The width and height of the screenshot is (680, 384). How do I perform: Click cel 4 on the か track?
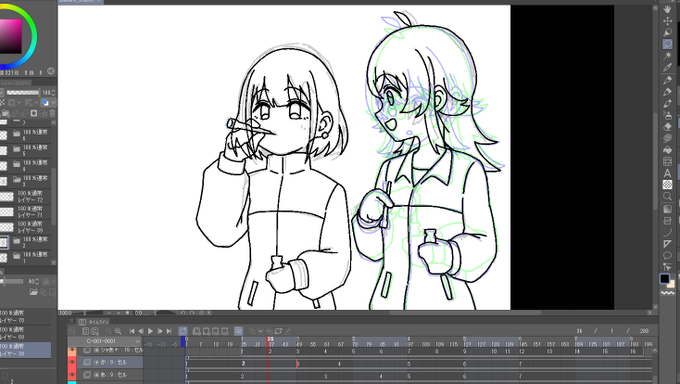pyautogui.click(x=339, y=364)
